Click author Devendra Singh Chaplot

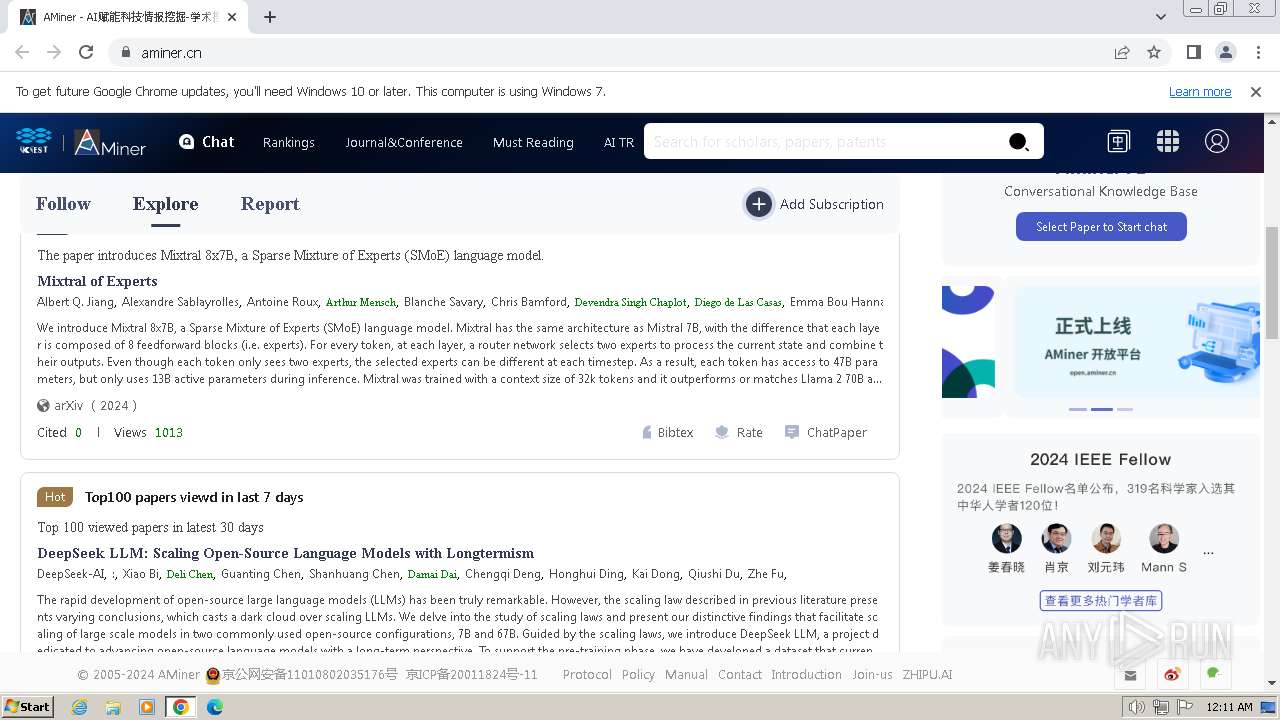click(630, 302)
